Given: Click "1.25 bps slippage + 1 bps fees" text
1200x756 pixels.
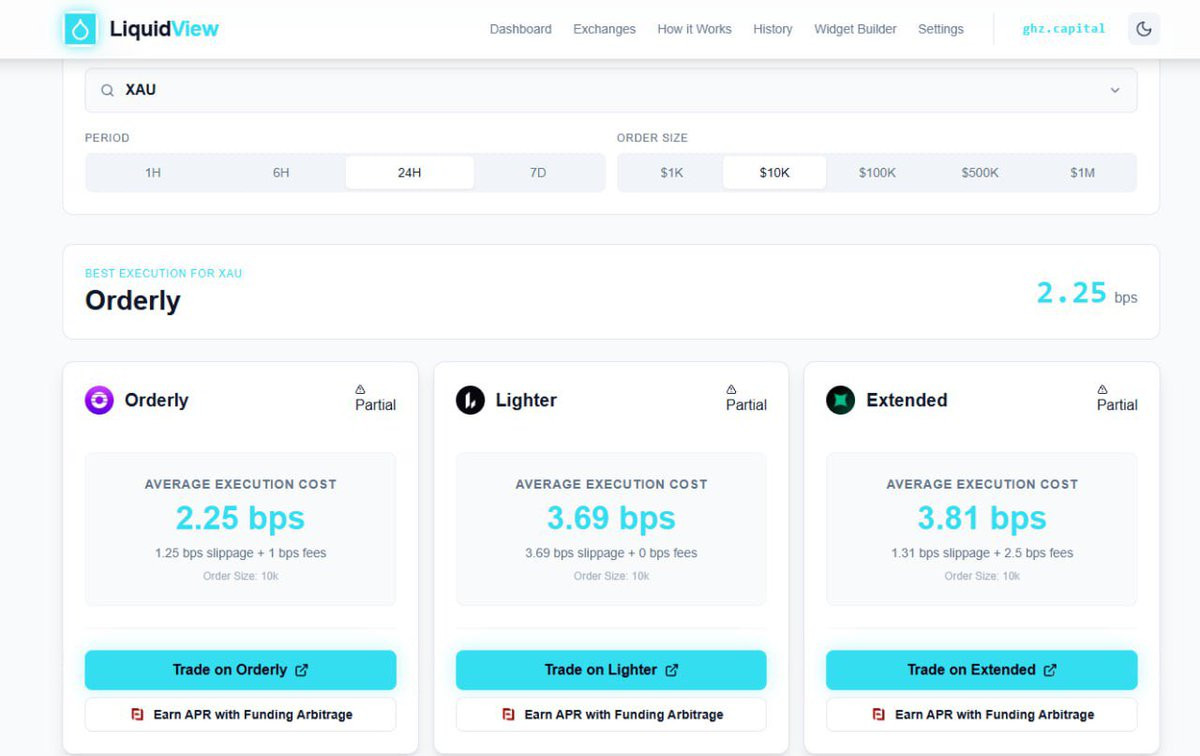Looking at the screenshot, I should [x=240, y=553].
